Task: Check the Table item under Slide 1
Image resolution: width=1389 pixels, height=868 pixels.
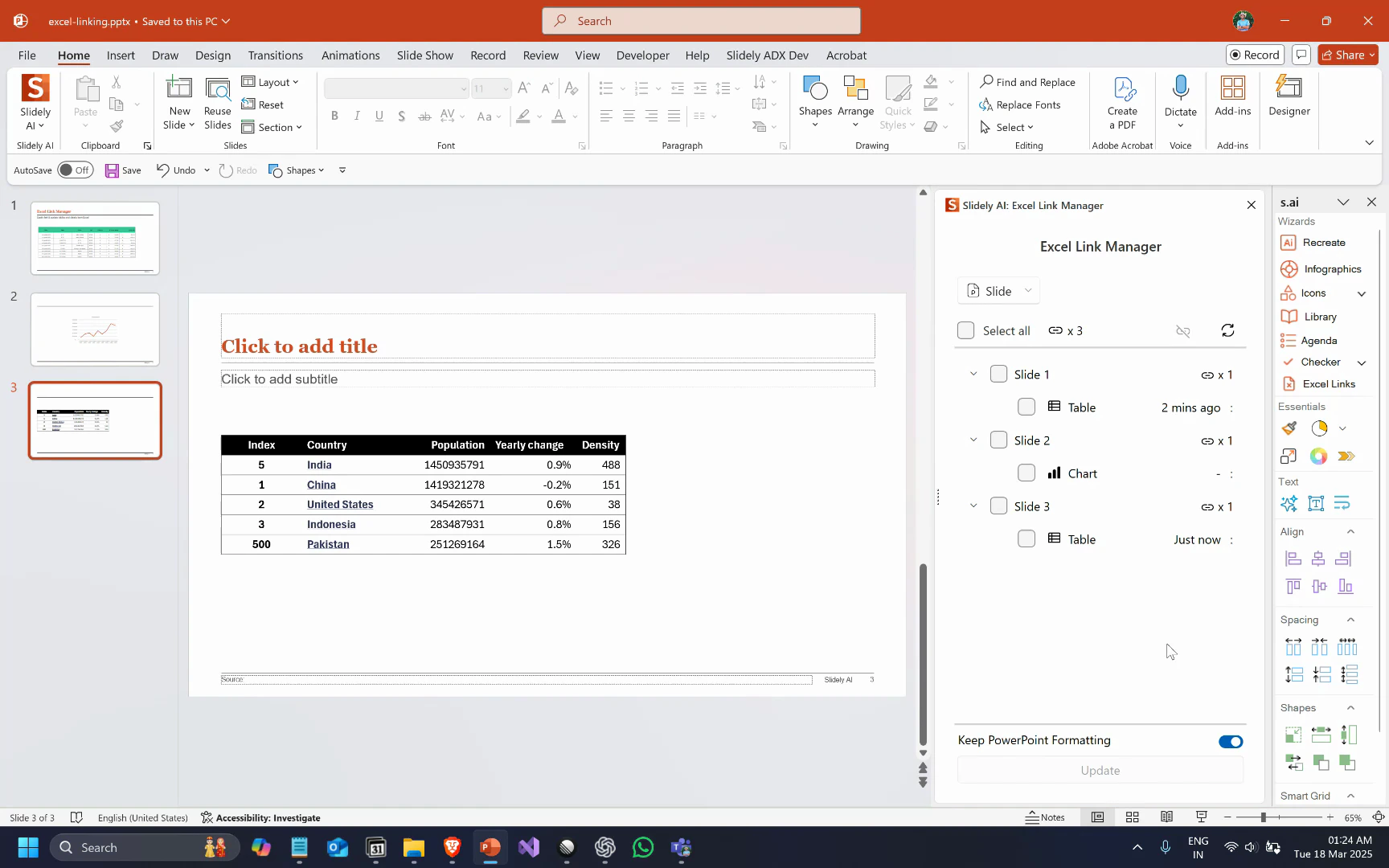Action: pyautogui.click(x=1026, y=407)
